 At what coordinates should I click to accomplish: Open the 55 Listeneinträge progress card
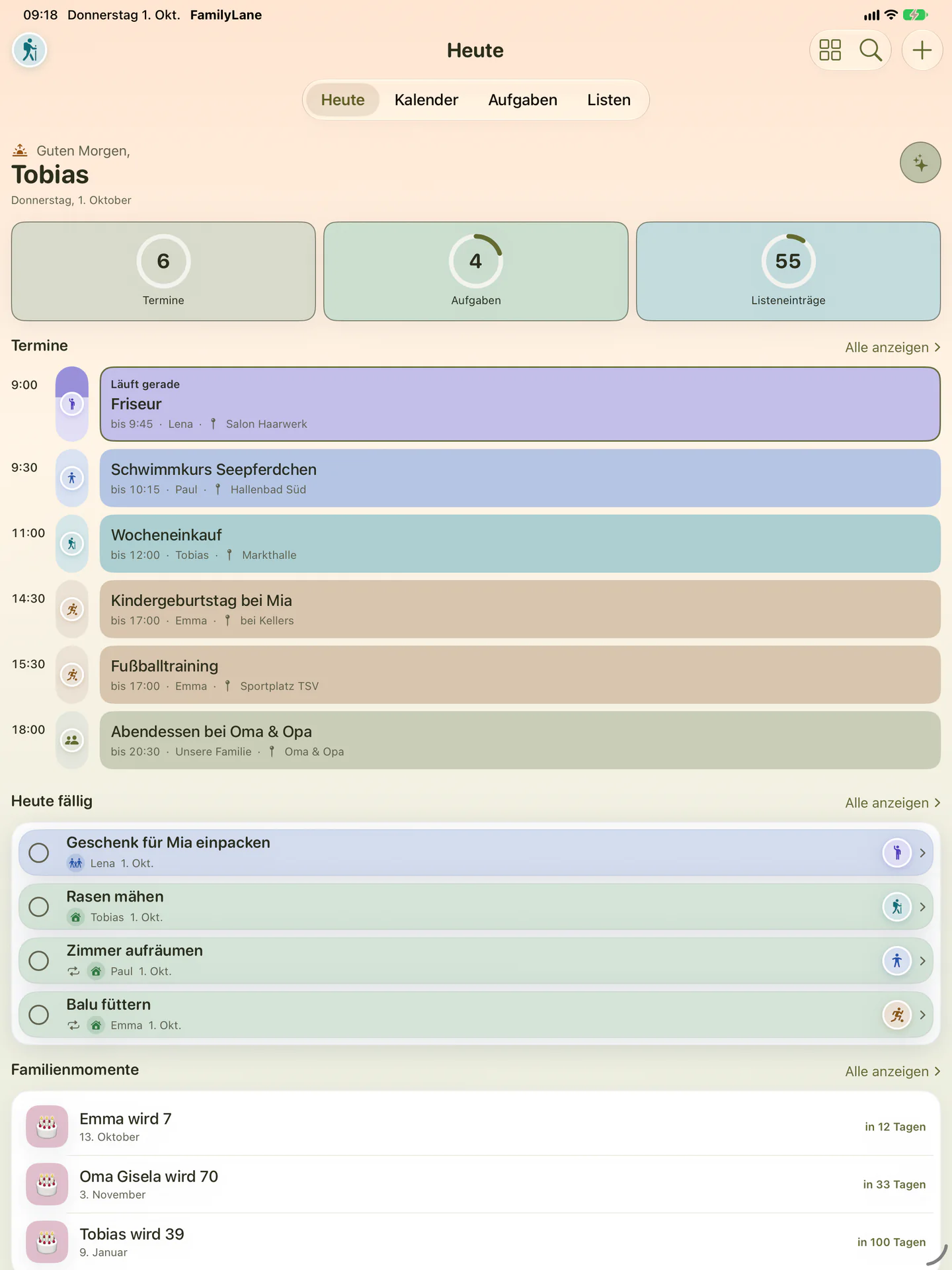click(788, 271)
